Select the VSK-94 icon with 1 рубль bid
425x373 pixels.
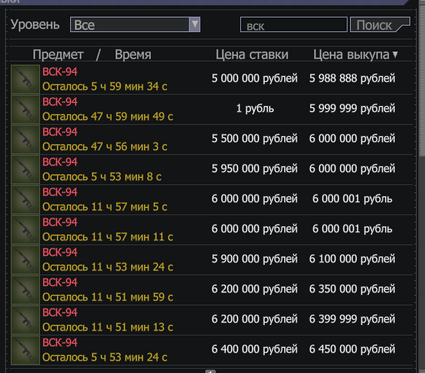[x=25, y=109]
